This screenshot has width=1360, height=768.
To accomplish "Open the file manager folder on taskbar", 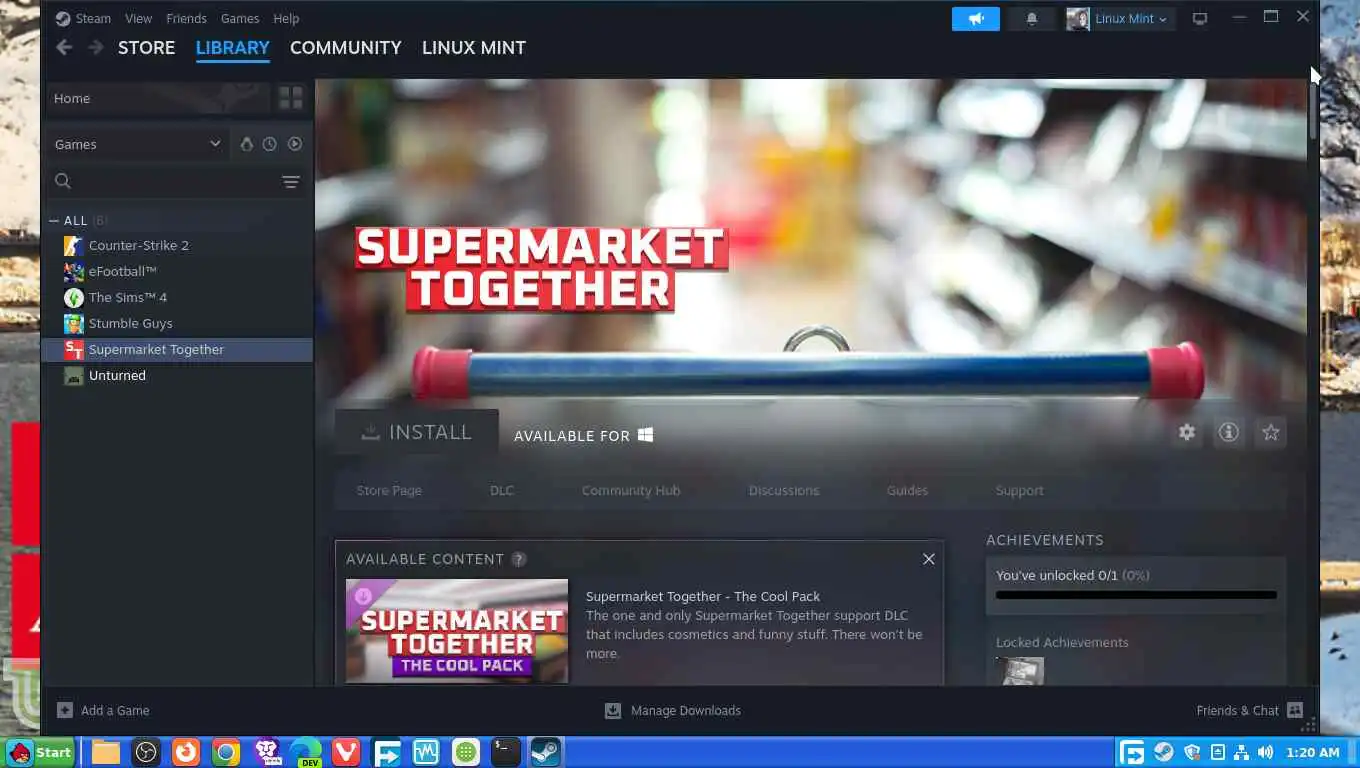I will pos(106,752).
